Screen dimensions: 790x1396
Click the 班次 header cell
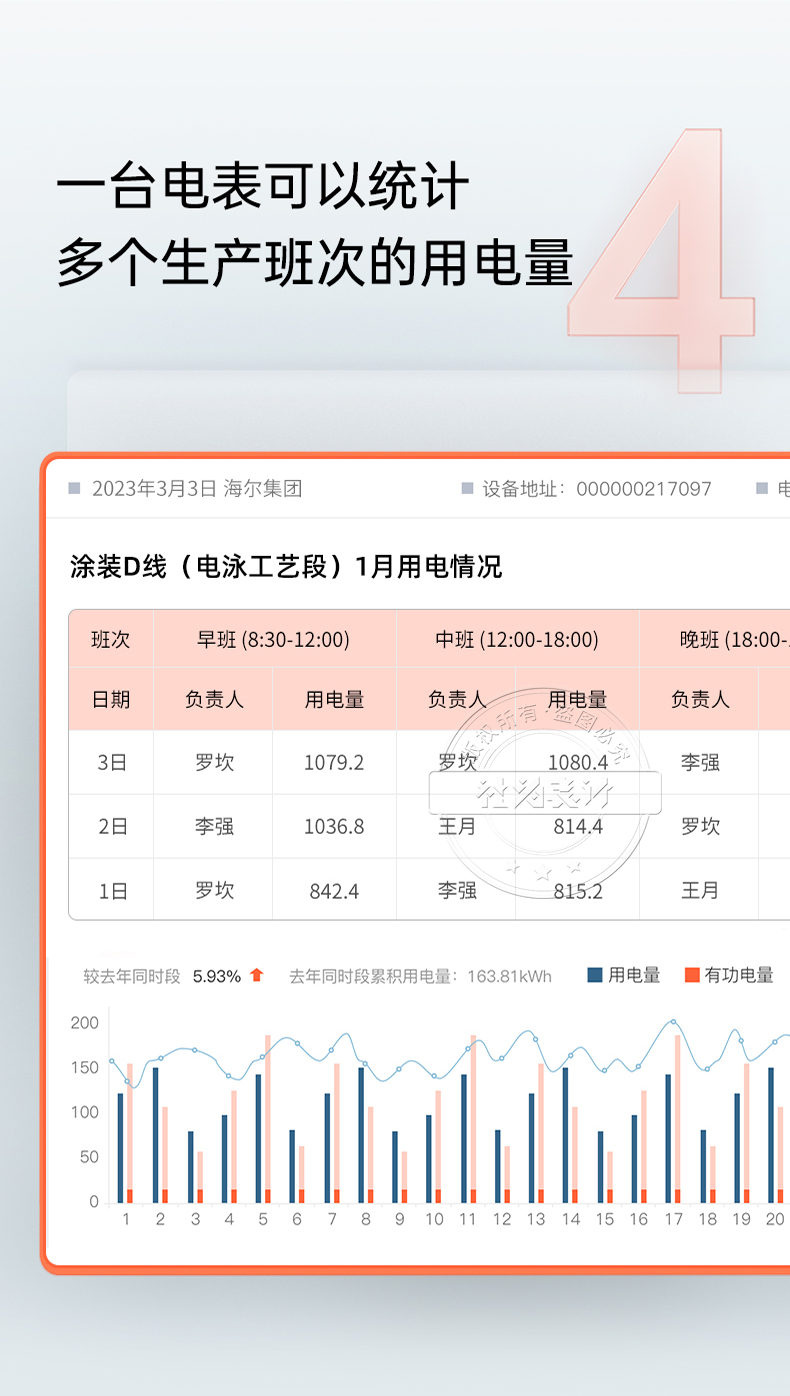pyautogui.click(x=111, y=640)
